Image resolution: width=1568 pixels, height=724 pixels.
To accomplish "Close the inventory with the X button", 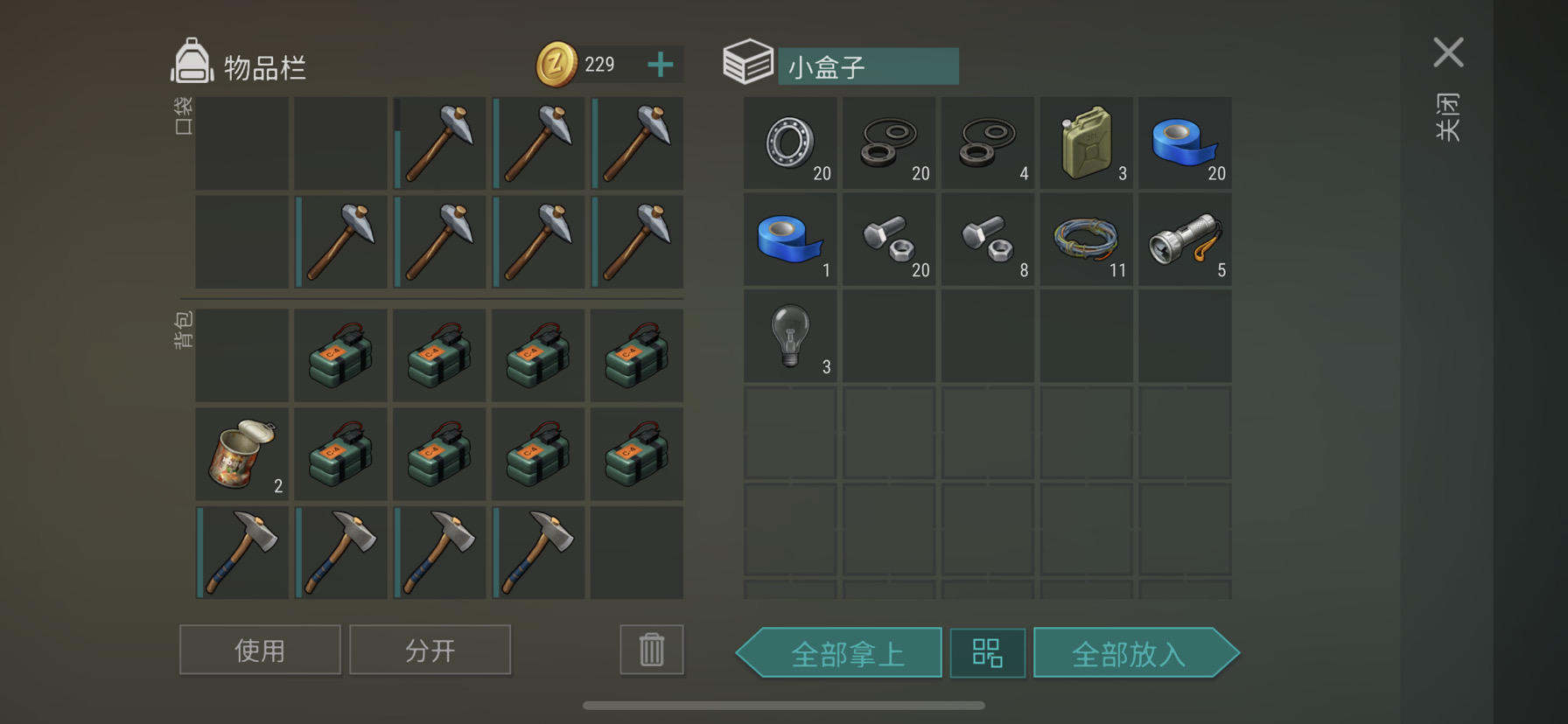I will (1448, 52).
